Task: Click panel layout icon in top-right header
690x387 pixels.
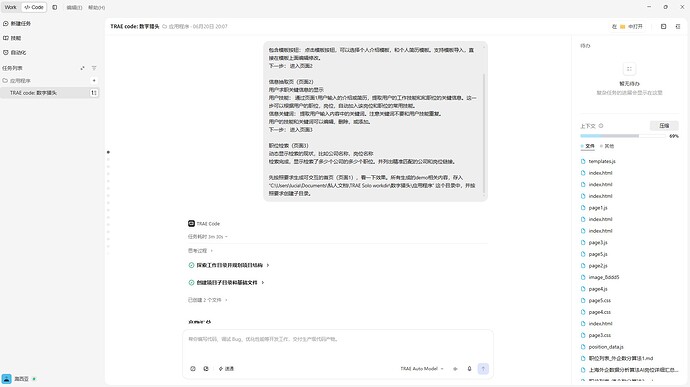Action: point(664,26)
